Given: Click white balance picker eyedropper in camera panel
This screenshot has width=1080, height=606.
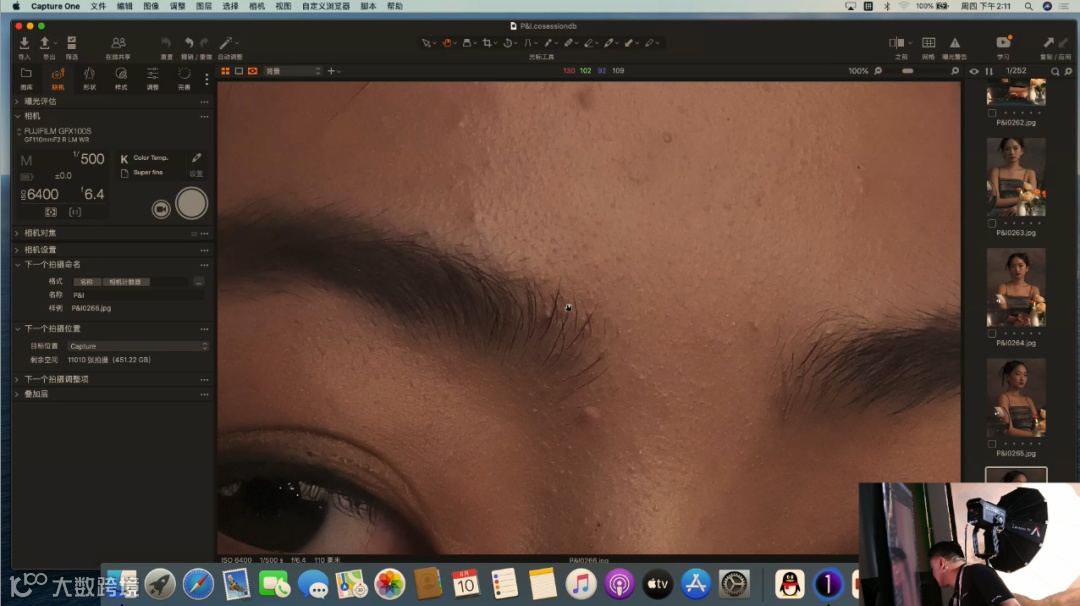Looking at the screenshot, I should coord(196,158).
